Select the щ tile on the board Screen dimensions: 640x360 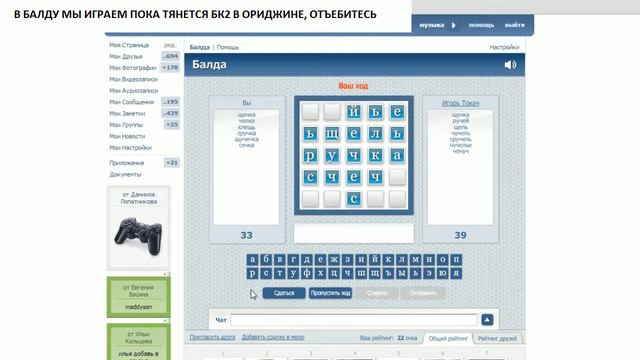click(332, 133)
